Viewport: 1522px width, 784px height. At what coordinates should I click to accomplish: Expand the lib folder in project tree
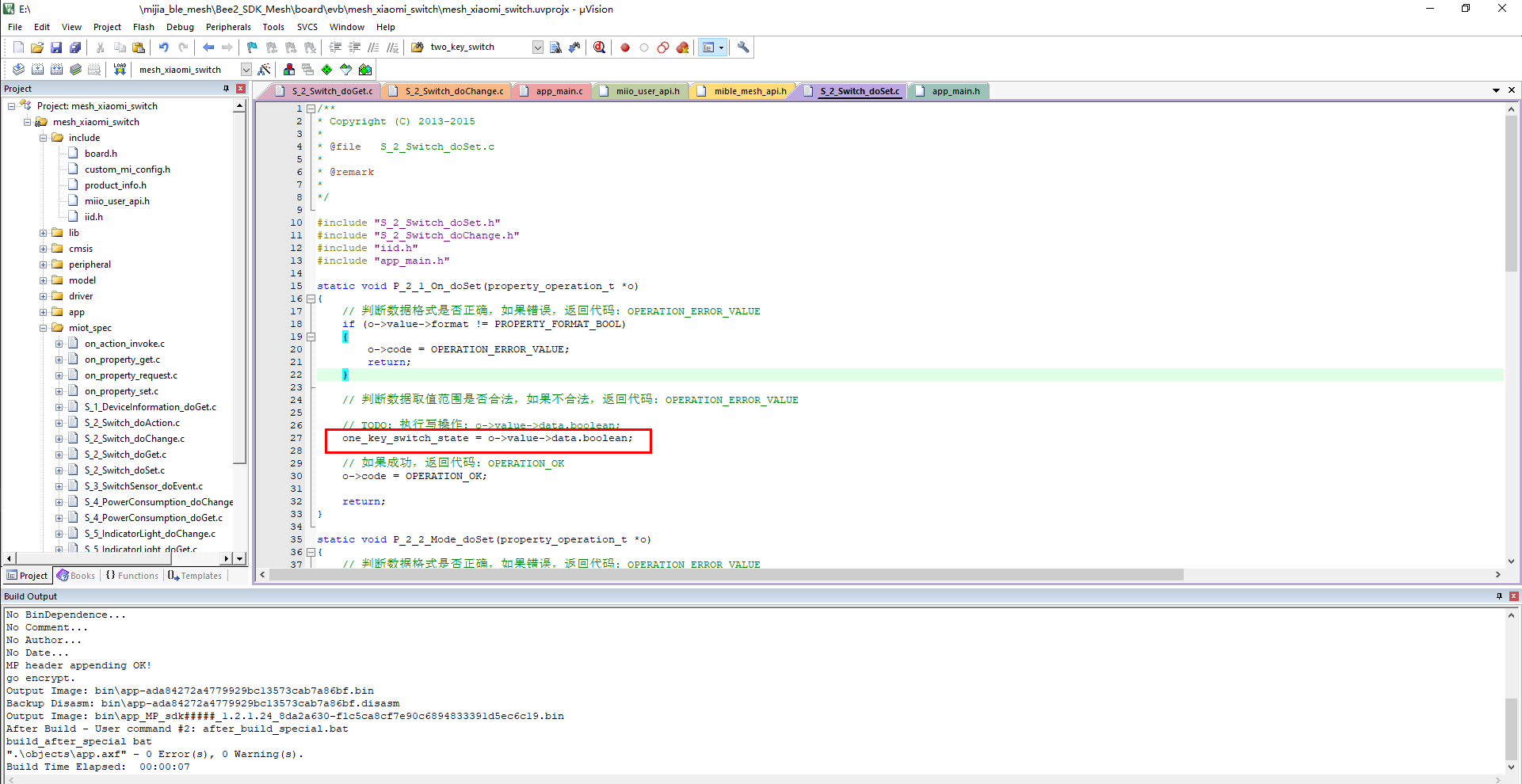click(x=44, y=233)
